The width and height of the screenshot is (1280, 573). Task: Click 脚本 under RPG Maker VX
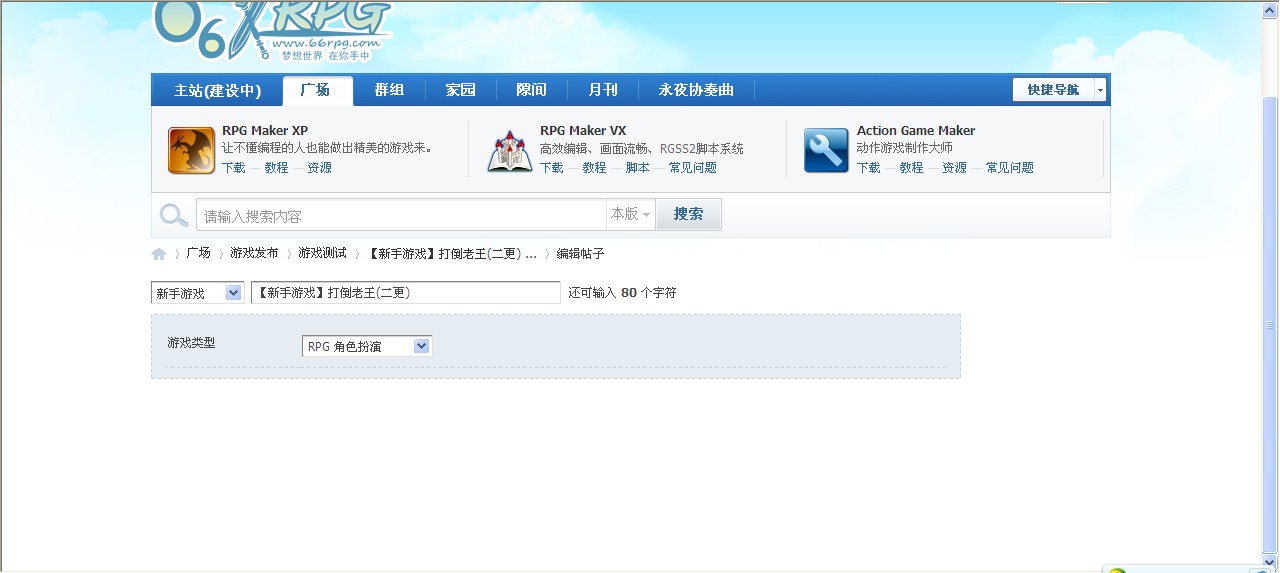pyautogui.click(x=637, y=168)
